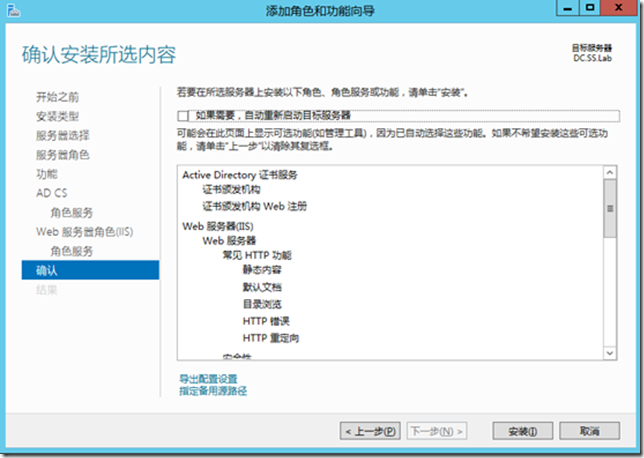
Task: Go to Web 服务器角色(IIS) step
Action: (x=85, y=232)
